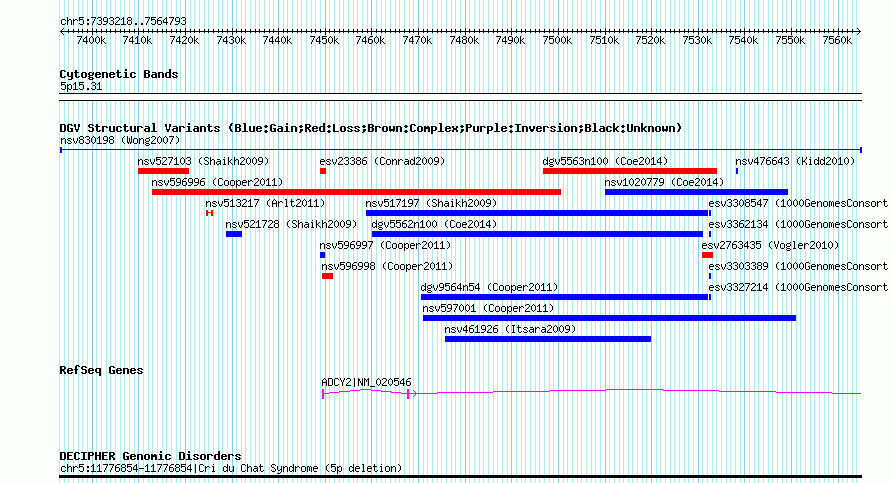The image size is (890, 483).
Task: Open the ADCY2|NM_020546 gene label
Action: [x=366, y=382]
